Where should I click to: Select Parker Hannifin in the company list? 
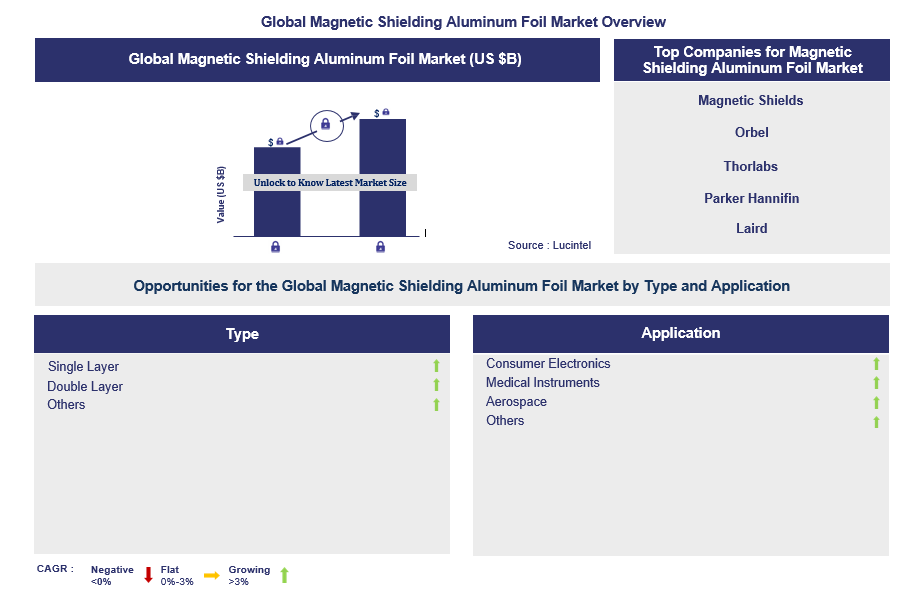tap(751, 198)
